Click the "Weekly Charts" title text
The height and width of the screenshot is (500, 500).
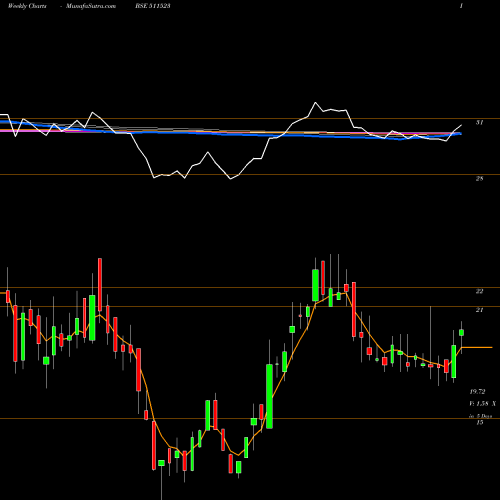pos(27,6)
